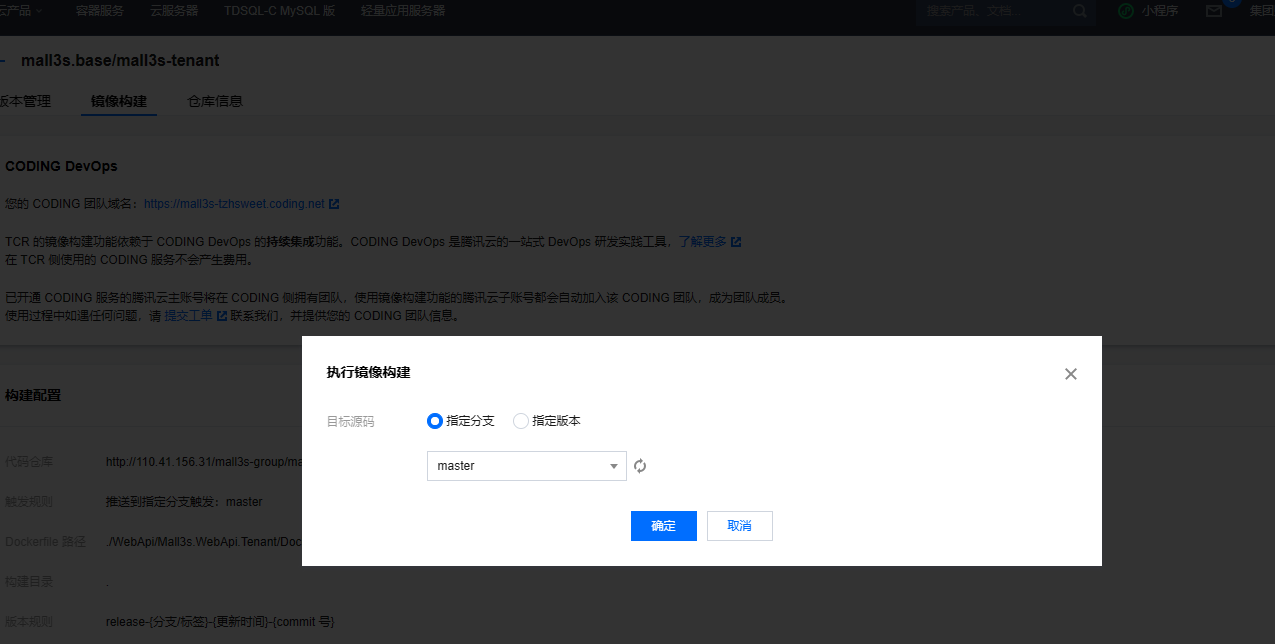
Task: Expand the 云产品 products menu
Action: click(22, 11)
